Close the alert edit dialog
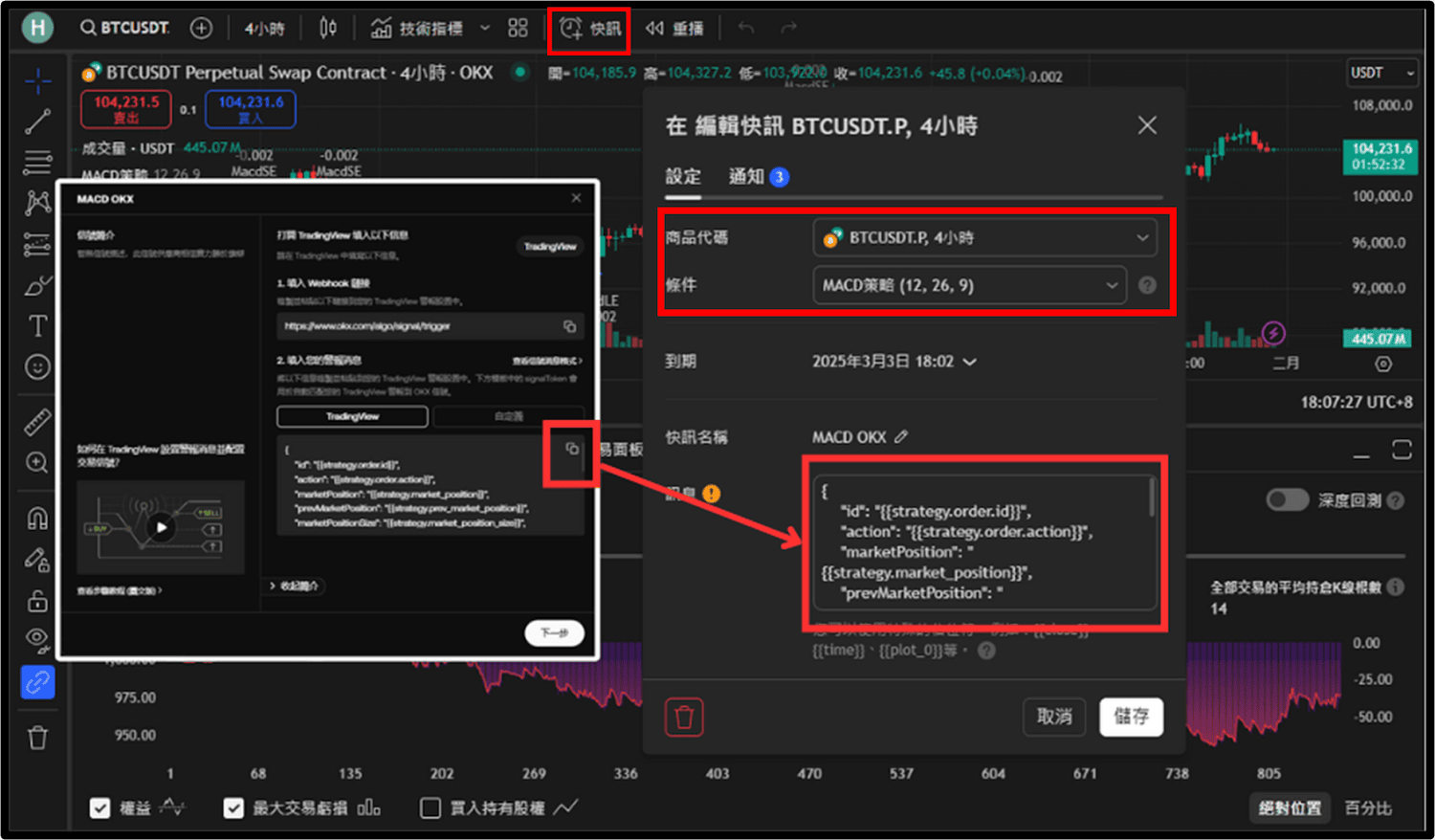 (1147, 125)
